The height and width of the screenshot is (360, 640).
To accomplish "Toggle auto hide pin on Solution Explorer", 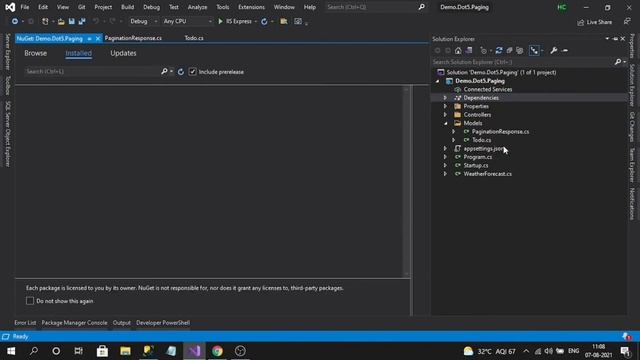I will (615, 39).
